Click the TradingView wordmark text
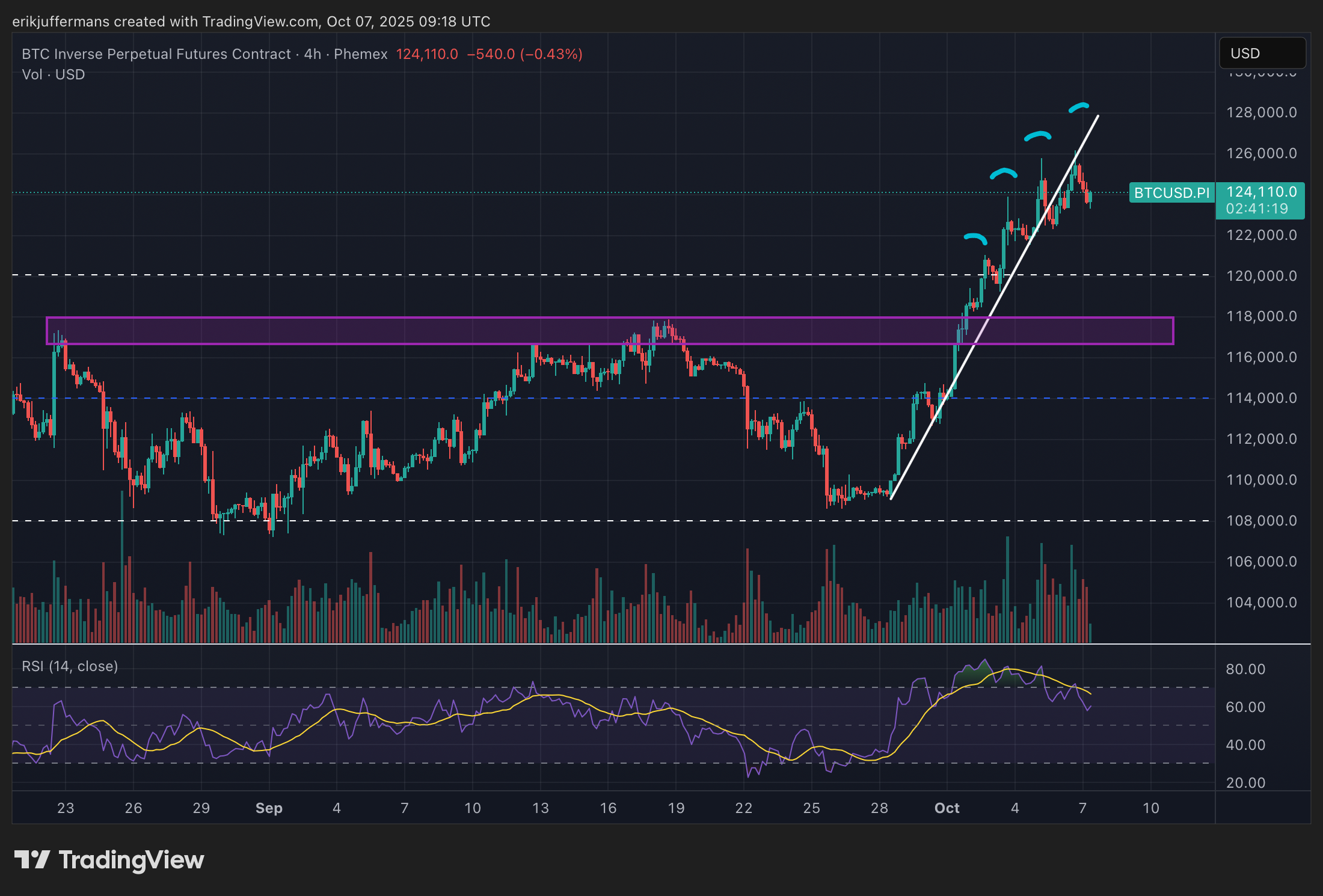Screen dimensions: 1323x896 (132, 860)
